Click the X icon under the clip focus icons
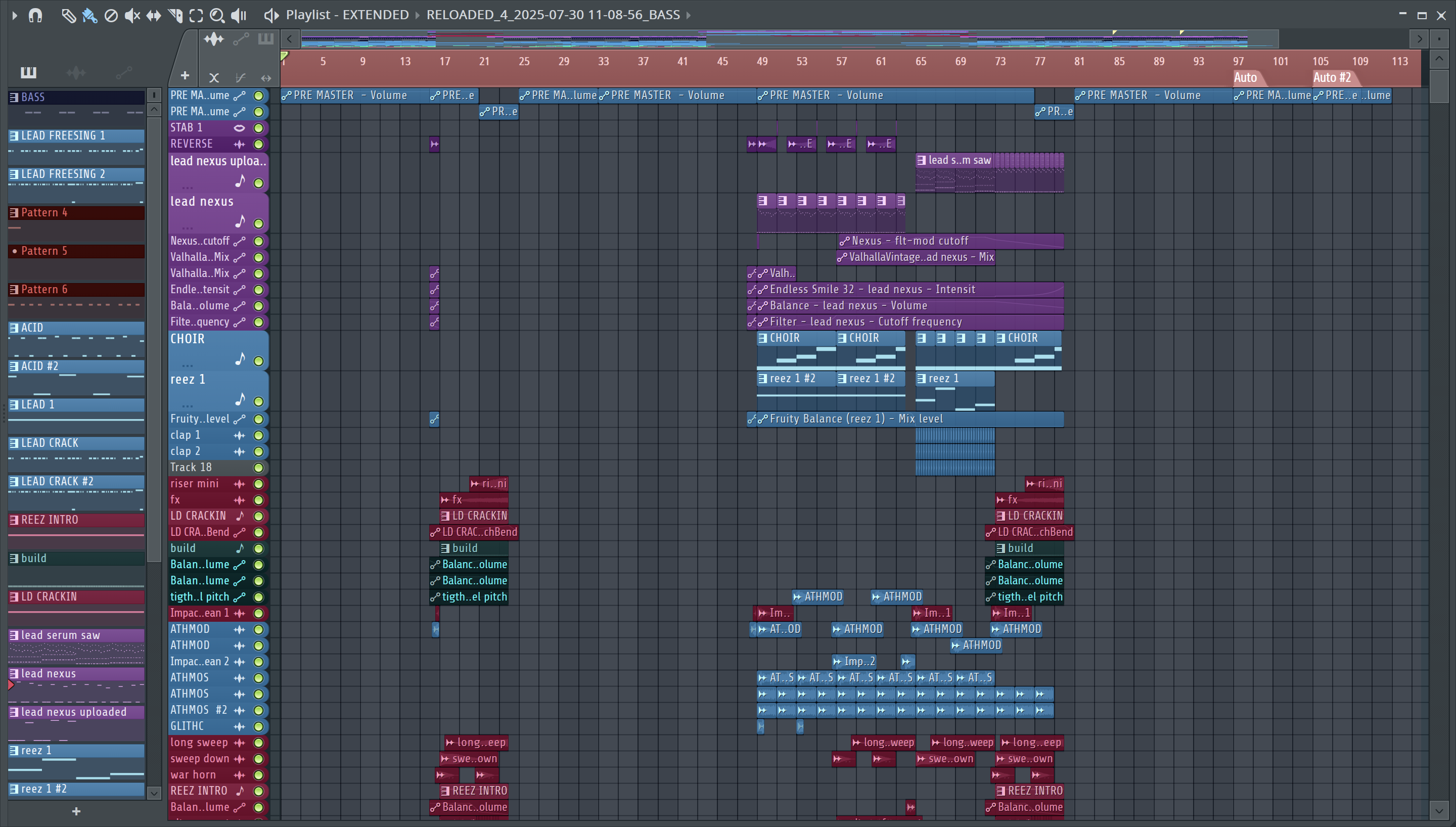The height and width of the screenshot is (827, 1456). click(x=214, y=77)
